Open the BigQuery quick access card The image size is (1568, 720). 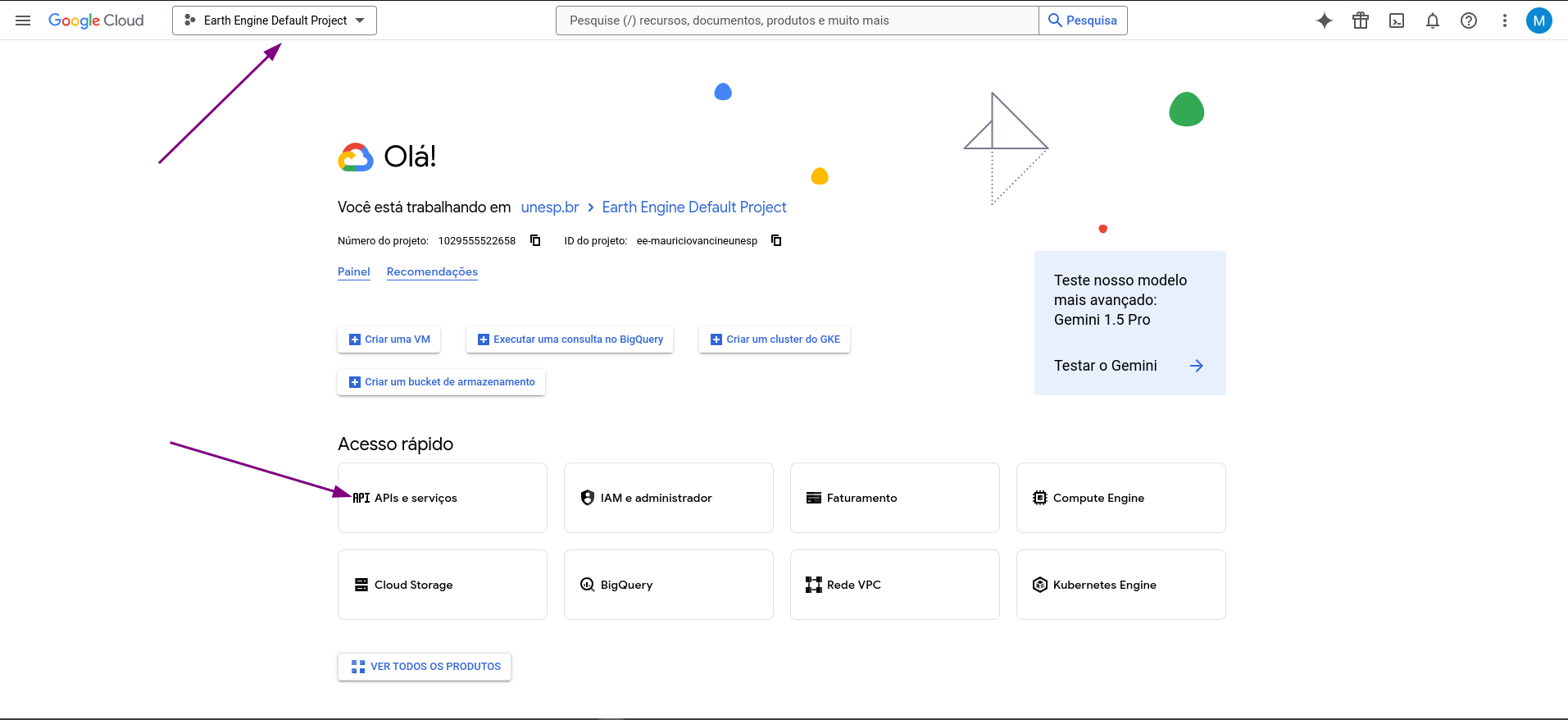tap(669, 585)
